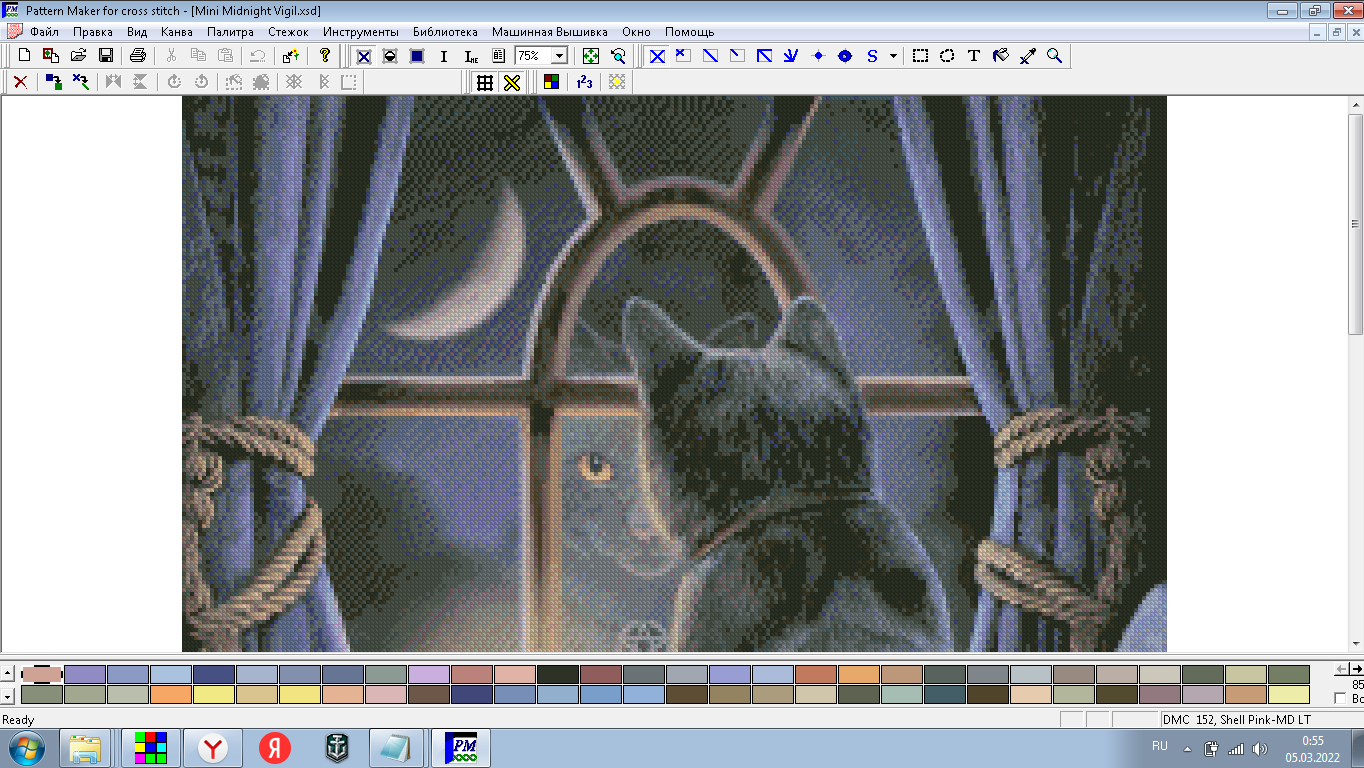
Task: Pick the eyedropper color picker tool
Action: pyautogui.click(x=1027, y=56)
